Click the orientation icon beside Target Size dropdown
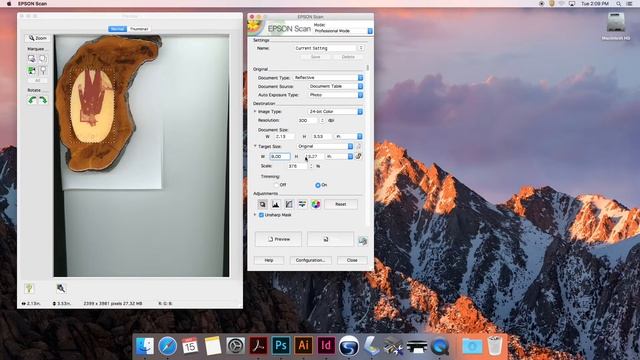Screen dimensions: 640x360 [x=359, y=146]
